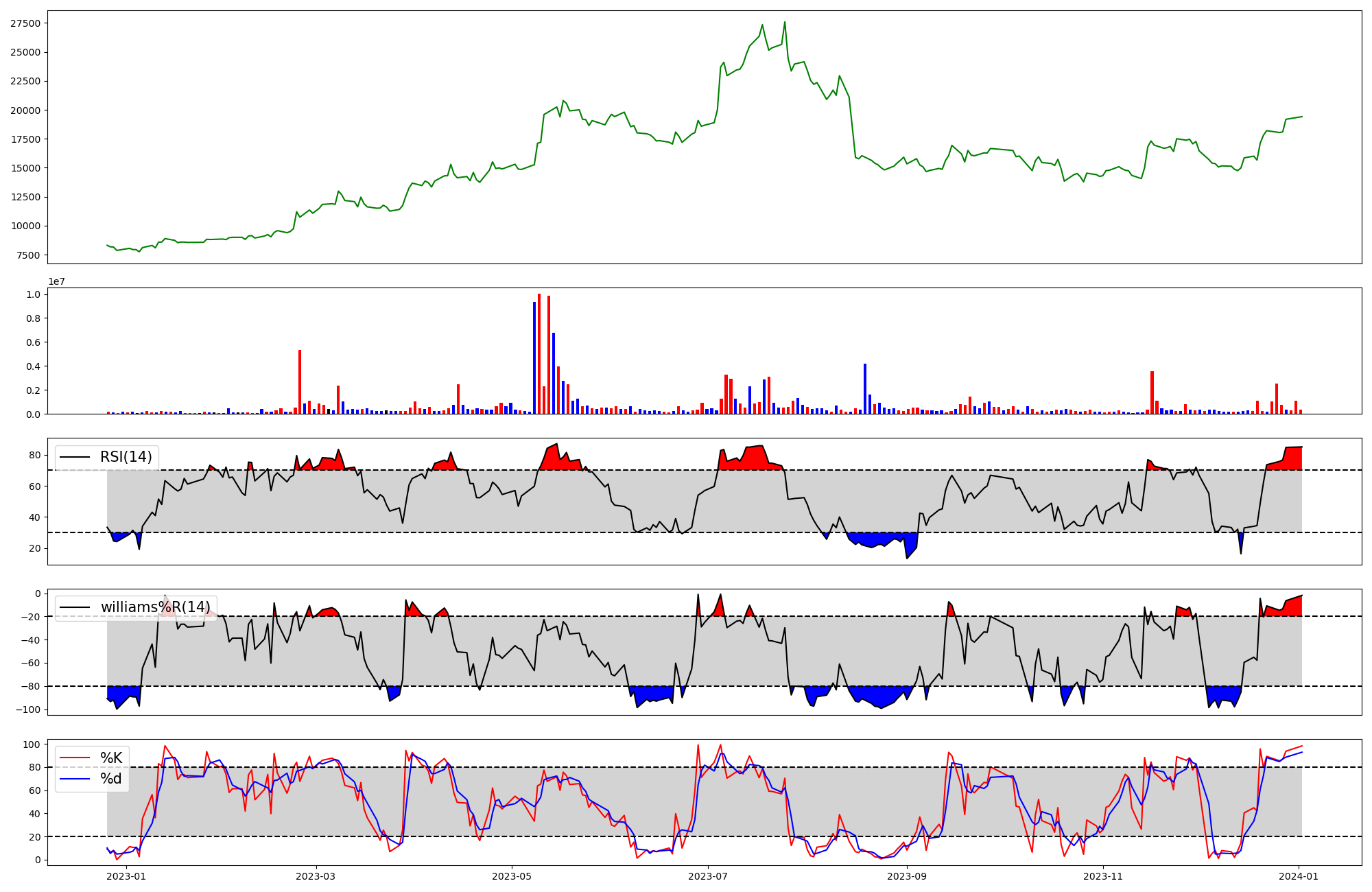This screenshot has width=1372, height=892.
Task: Click the 27500 price axis tick label
Action: (25, 23)
